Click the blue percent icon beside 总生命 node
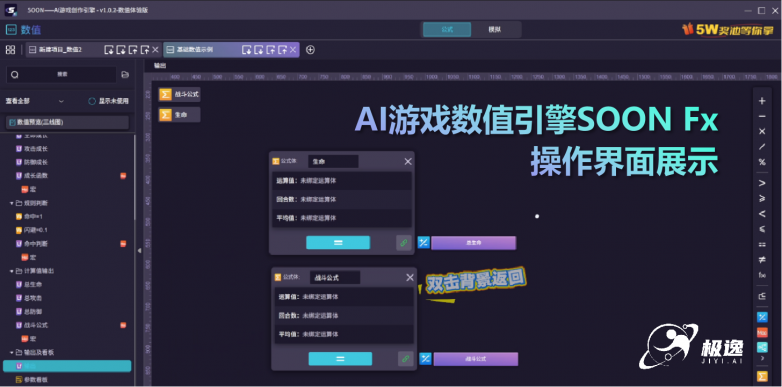This screenshot has height=387, width=782. click(x=423, y=243)
